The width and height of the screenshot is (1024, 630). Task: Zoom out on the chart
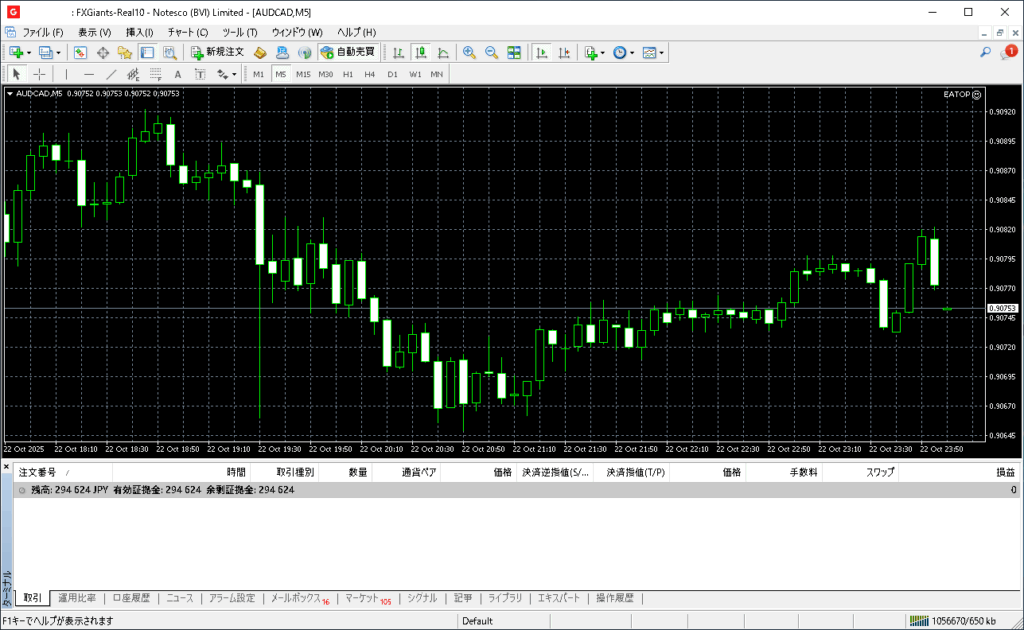point(491,52)
